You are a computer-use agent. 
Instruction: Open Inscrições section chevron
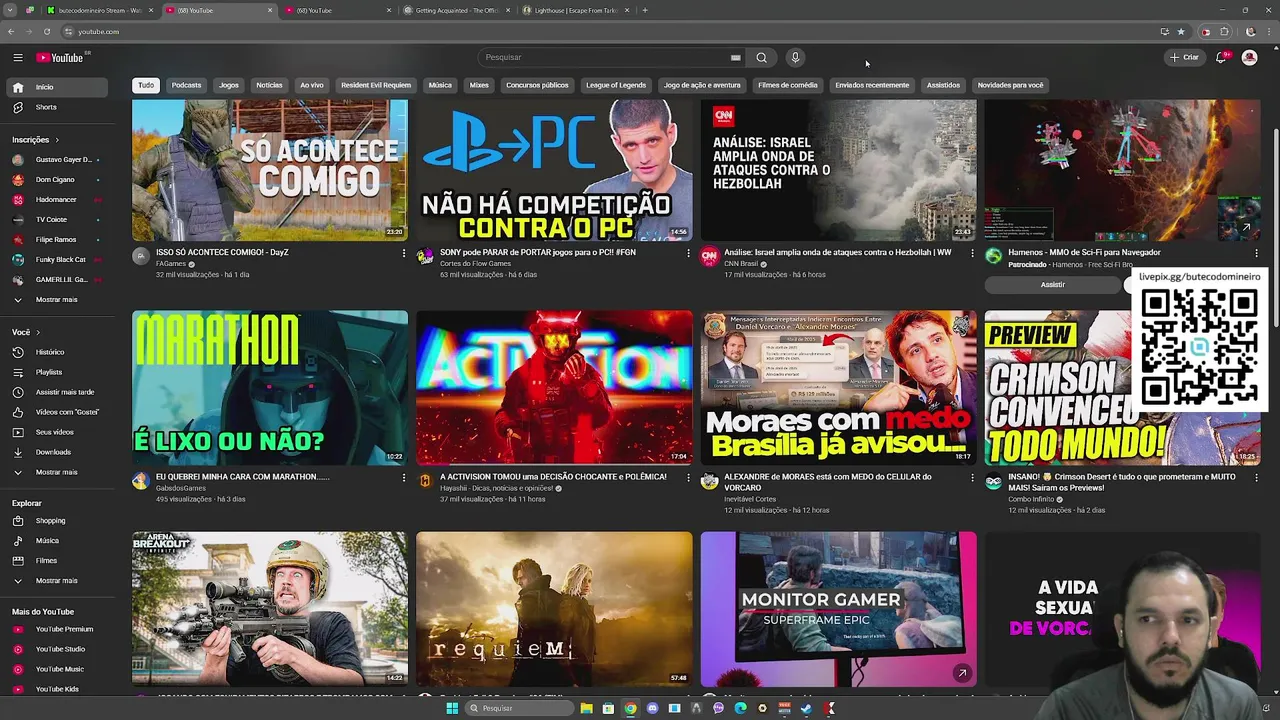57,140
